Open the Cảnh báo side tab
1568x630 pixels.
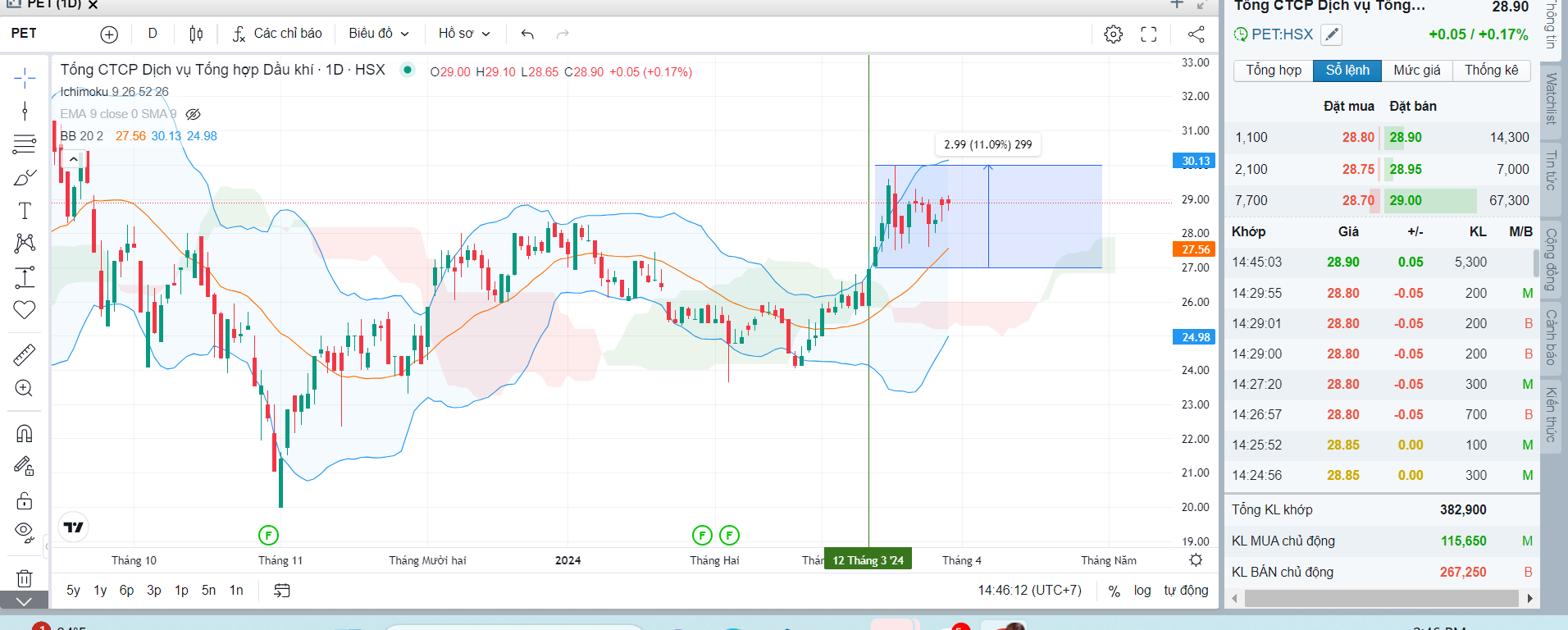[x=1552, y=337]
